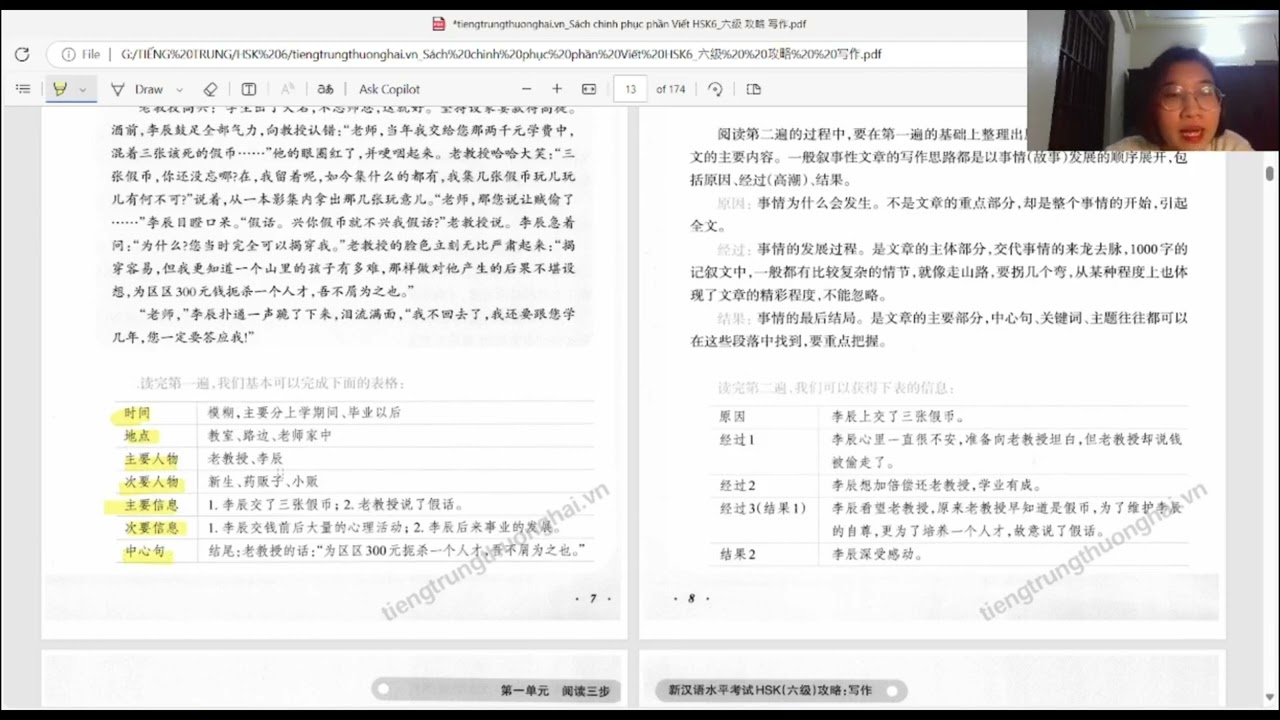Image resolution: width=1280 pixels, height=720 pixels.
Task: Click table cell 经过2
Action: pyautogui.click(x=736, y=485)
